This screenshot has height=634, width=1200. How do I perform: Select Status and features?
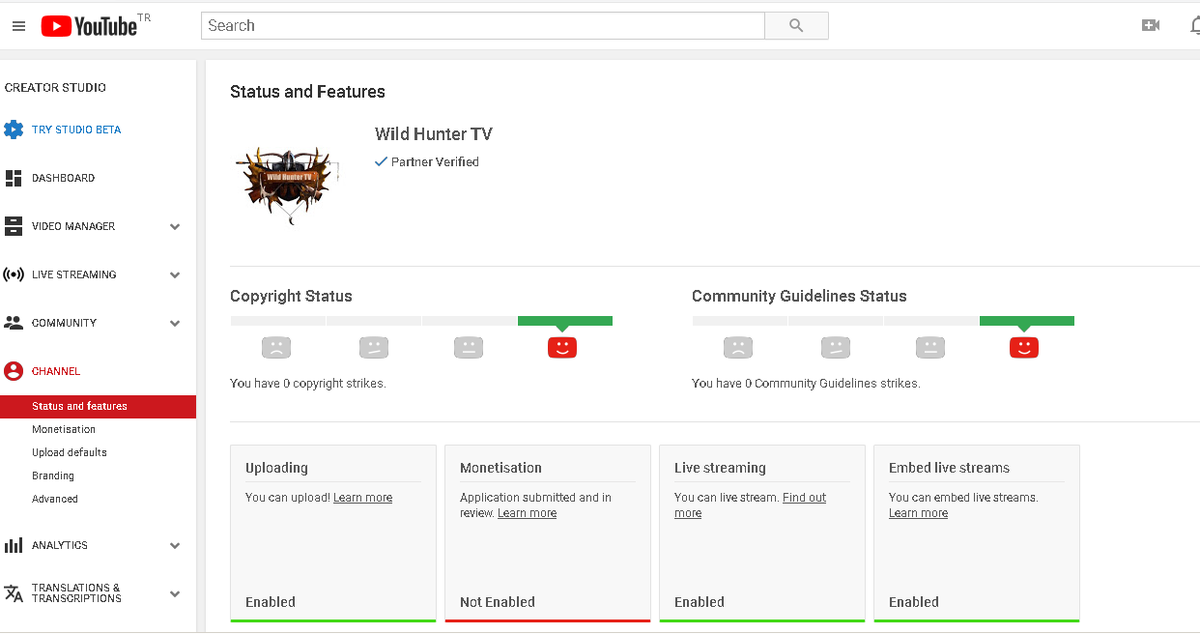tap(98, 406)
